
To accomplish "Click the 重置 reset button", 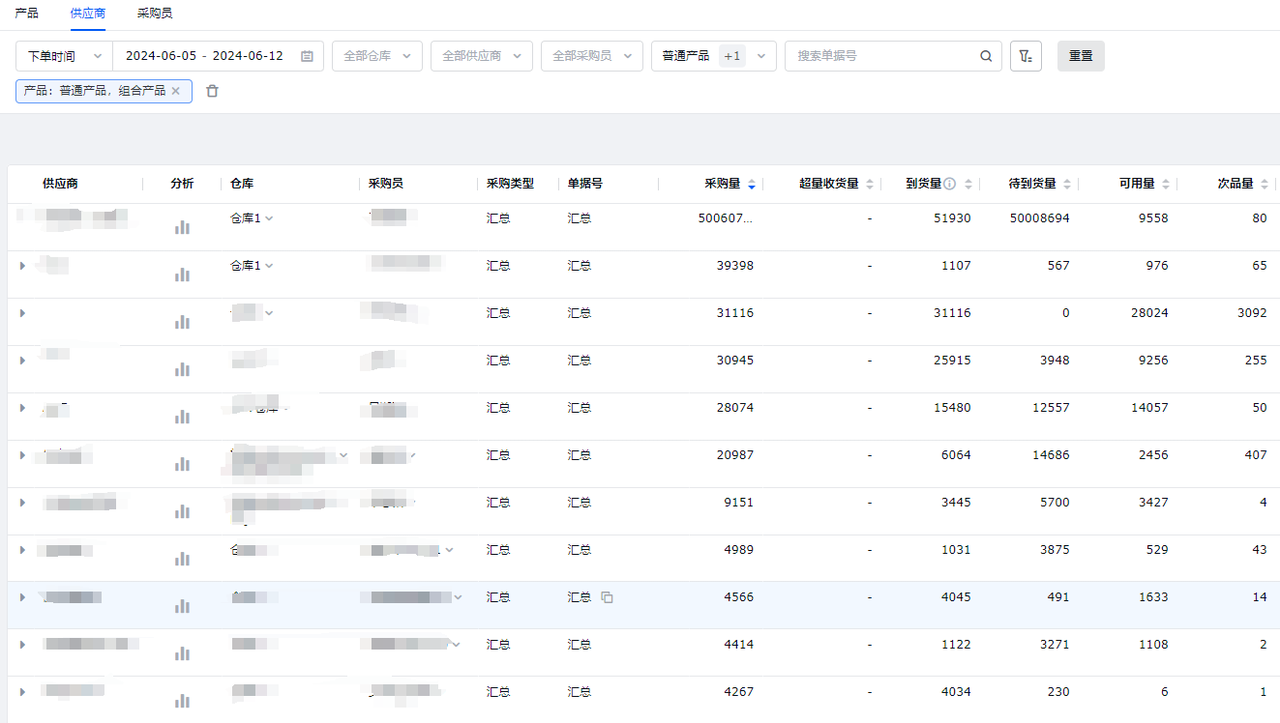I will (1081, 56).
